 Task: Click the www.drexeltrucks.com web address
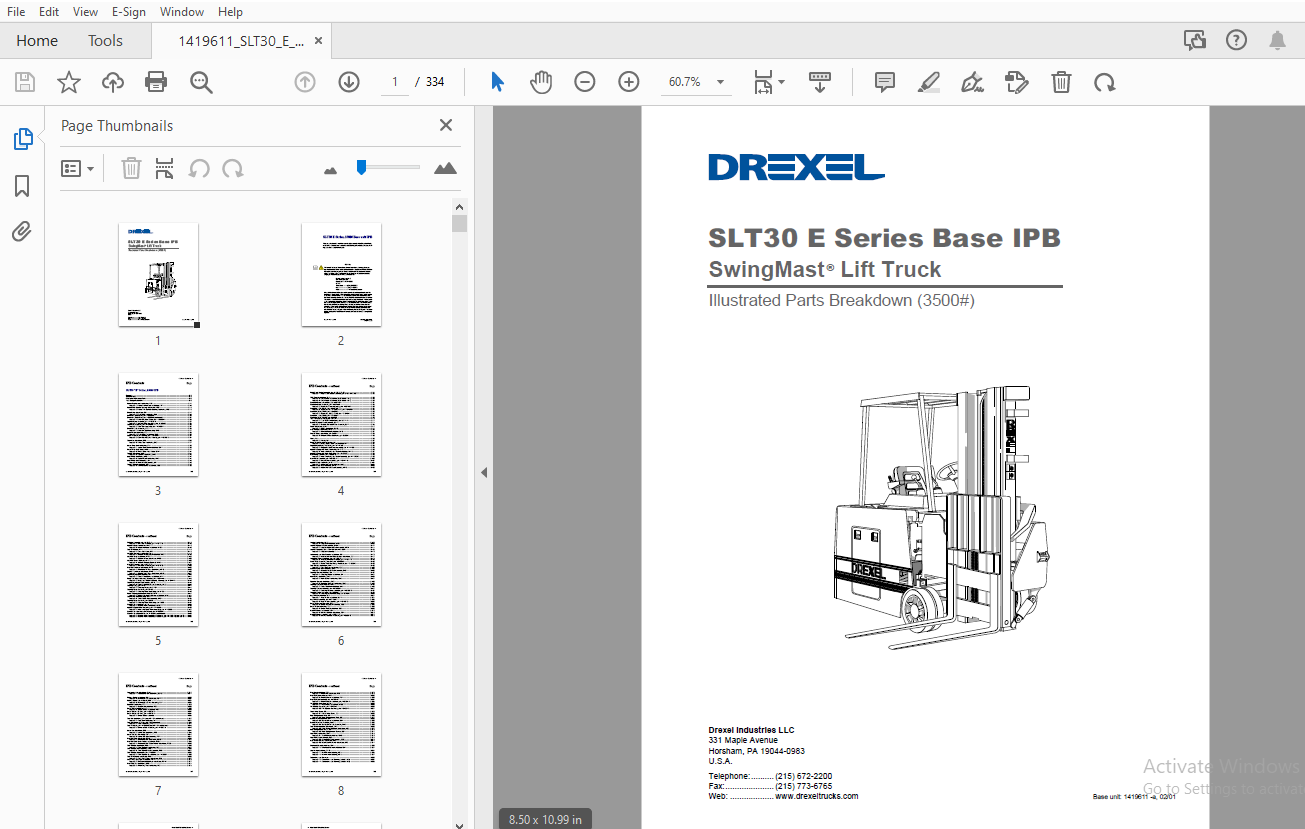[x=817, y=796]
